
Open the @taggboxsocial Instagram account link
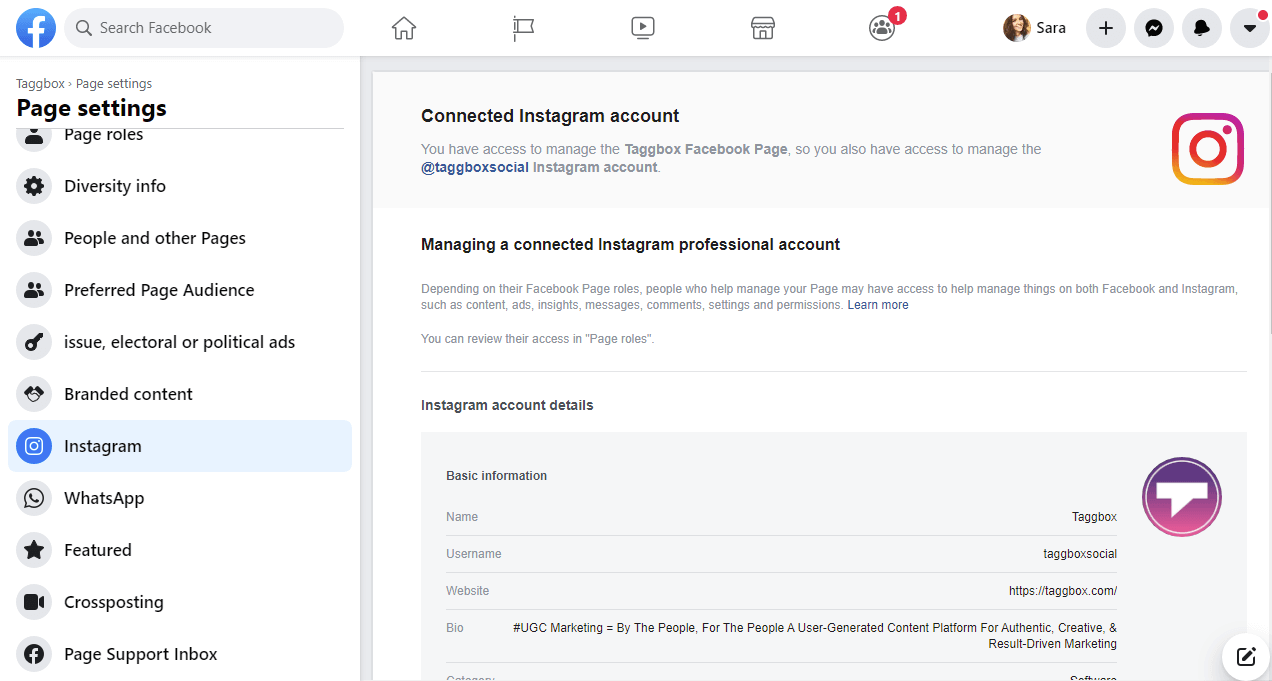click(475, 167)
